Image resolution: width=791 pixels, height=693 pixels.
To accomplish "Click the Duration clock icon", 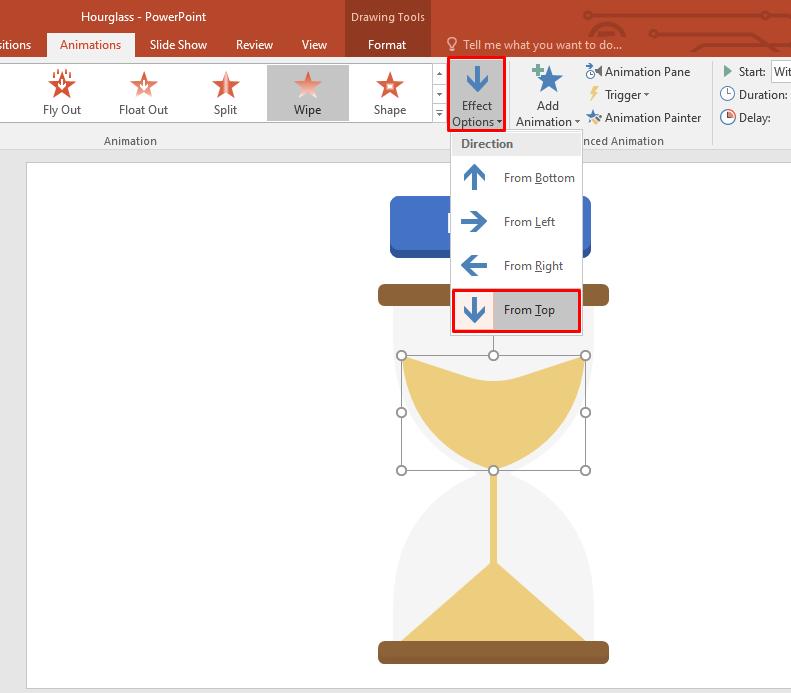I will click(727, 94).
